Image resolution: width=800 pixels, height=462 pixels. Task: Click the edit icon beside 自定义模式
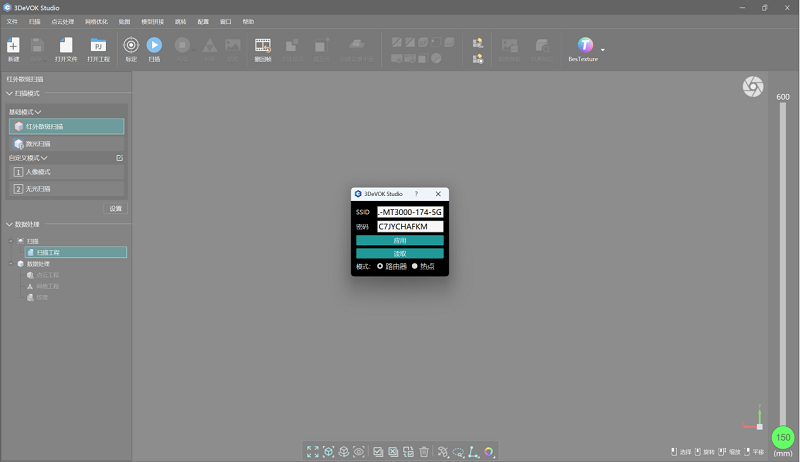click(119, 158)
